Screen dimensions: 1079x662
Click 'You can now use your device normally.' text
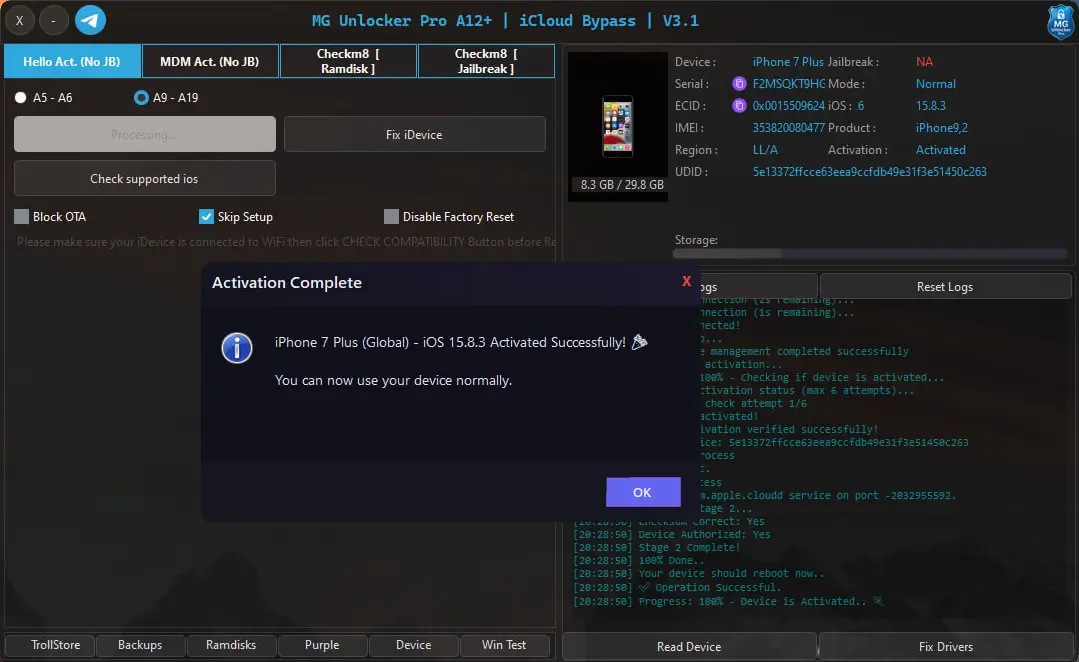pos(393,380)
